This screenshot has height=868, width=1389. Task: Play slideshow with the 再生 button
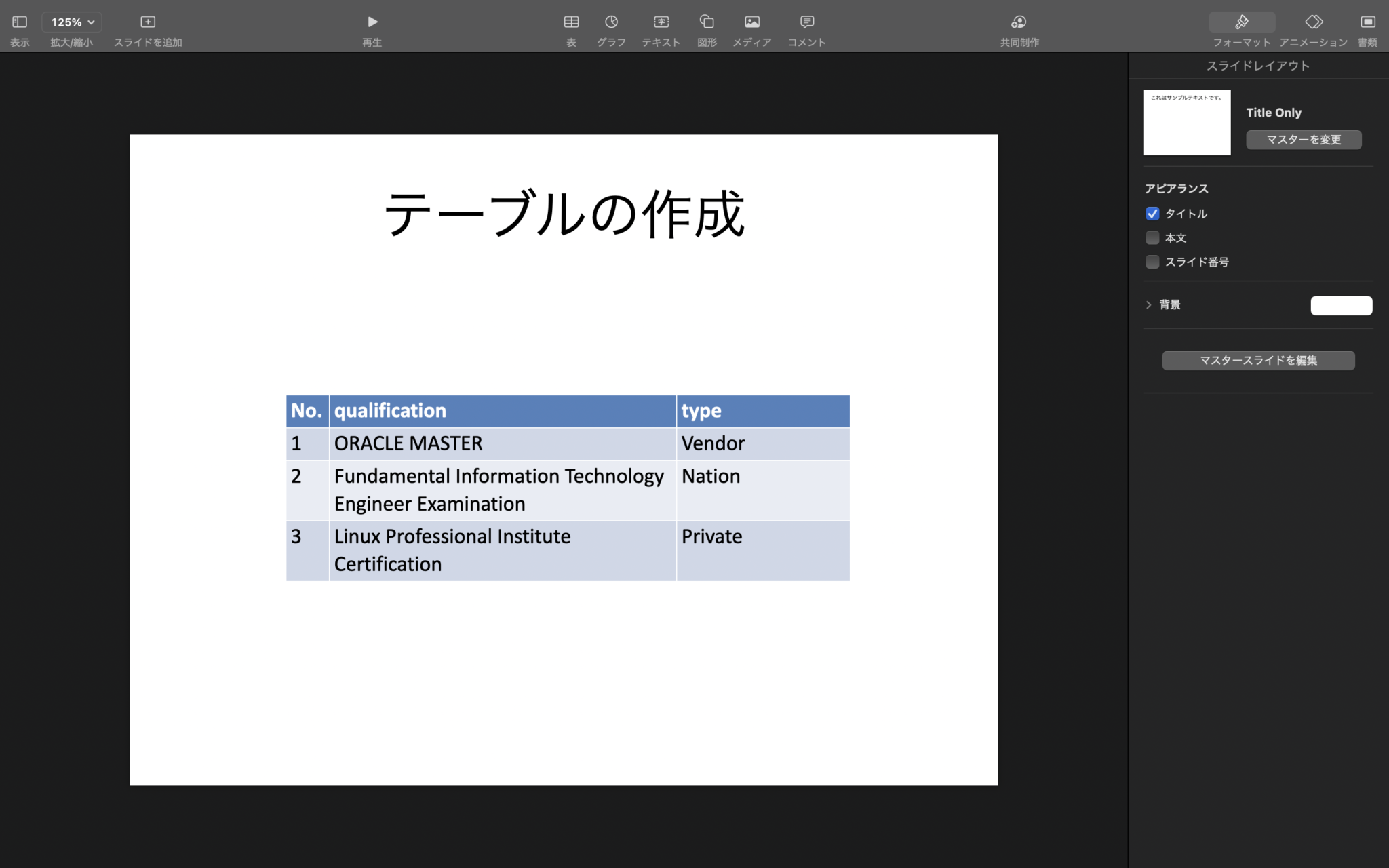coord(372,22)
